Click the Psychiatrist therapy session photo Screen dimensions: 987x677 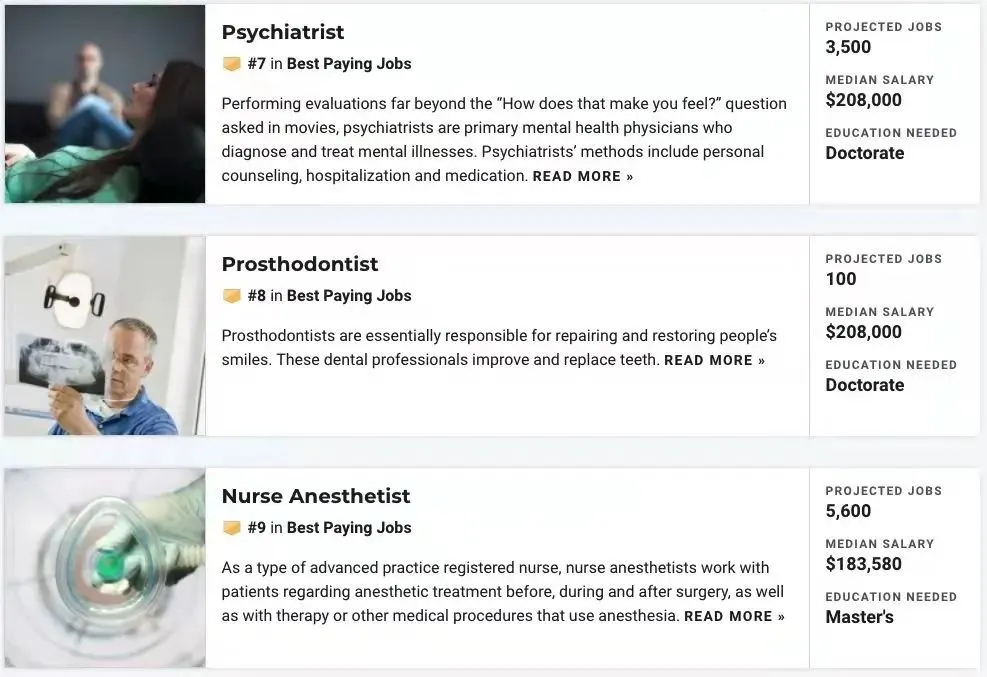pos(104,104)
